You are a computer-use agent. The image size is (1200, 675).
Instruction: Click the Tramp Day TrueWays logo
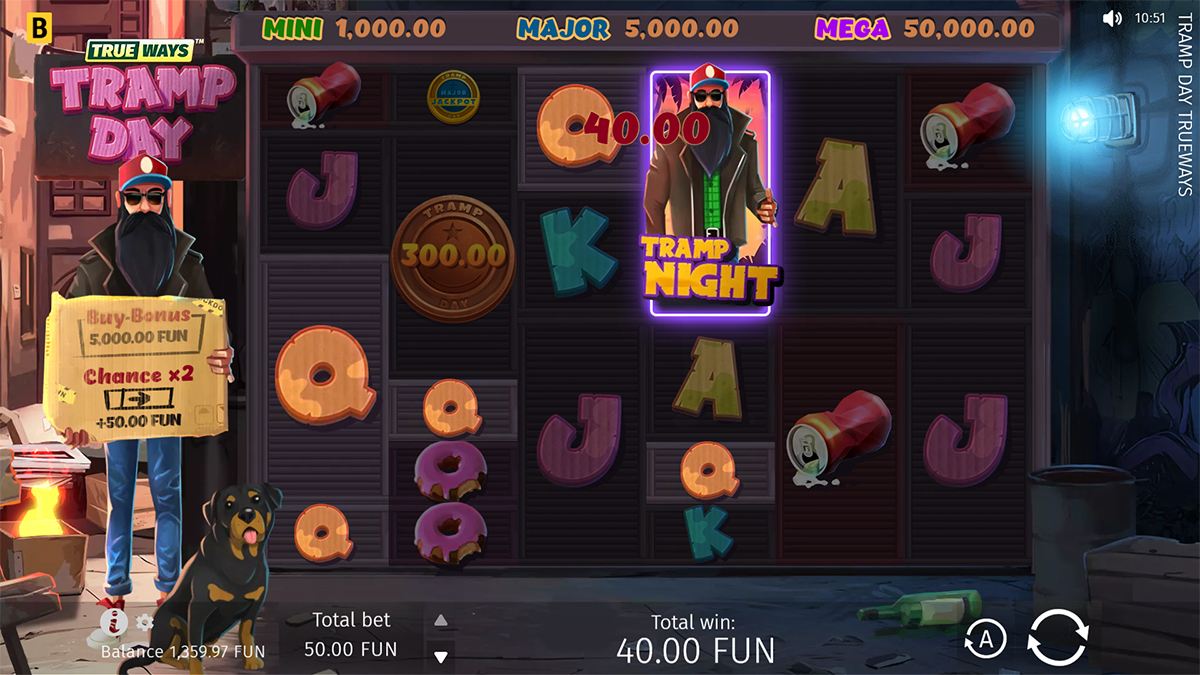click(x=138, y=100)
